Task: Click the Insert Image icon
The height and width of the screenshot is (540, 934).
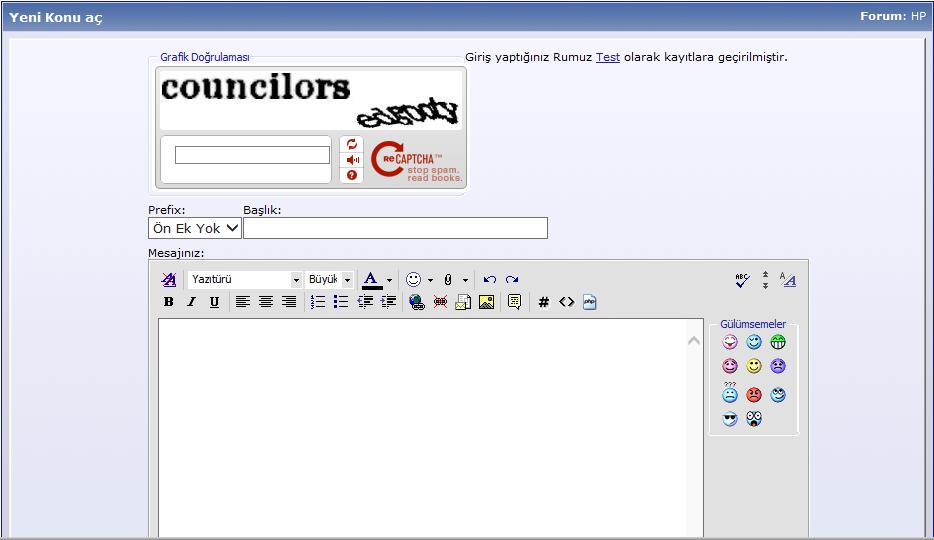Action: pos(486,302)
